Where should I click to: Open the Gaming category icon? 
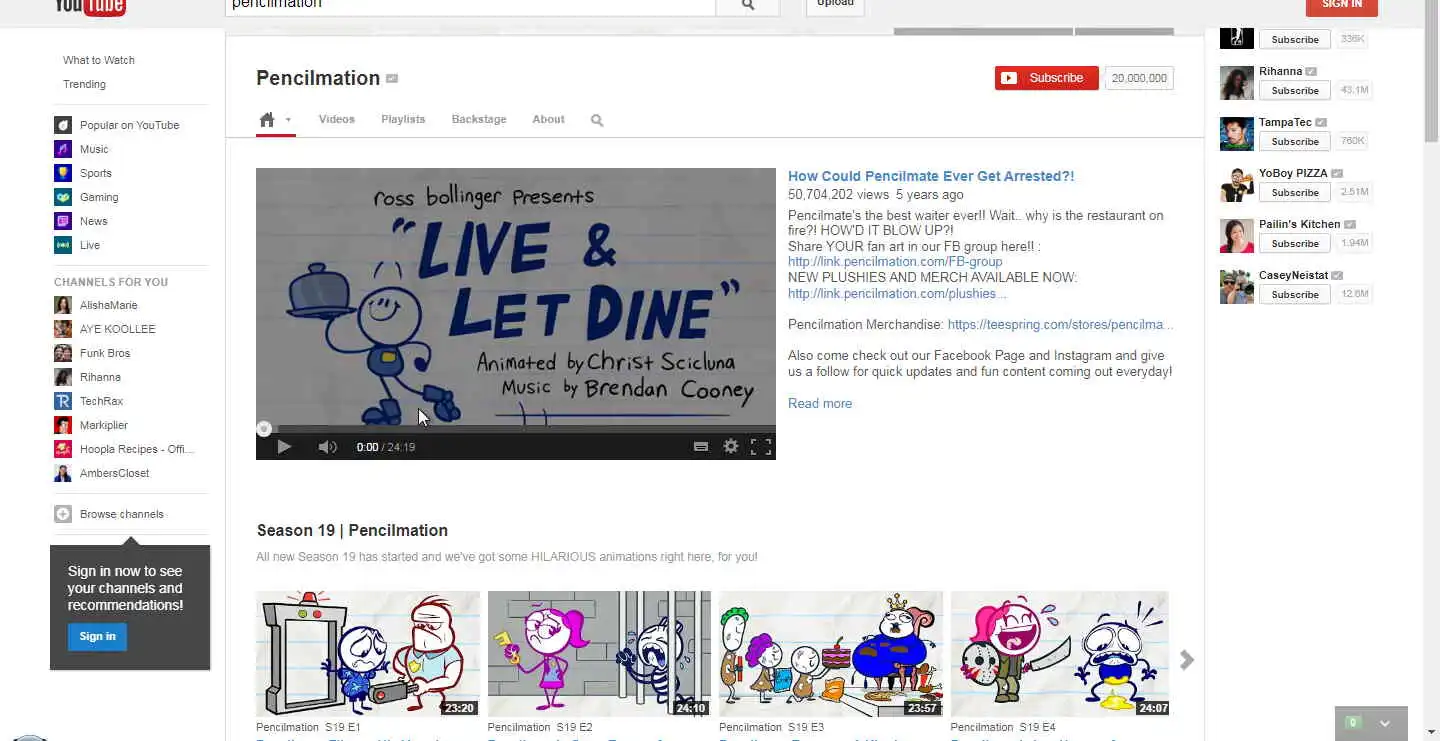tap(63, 197)
